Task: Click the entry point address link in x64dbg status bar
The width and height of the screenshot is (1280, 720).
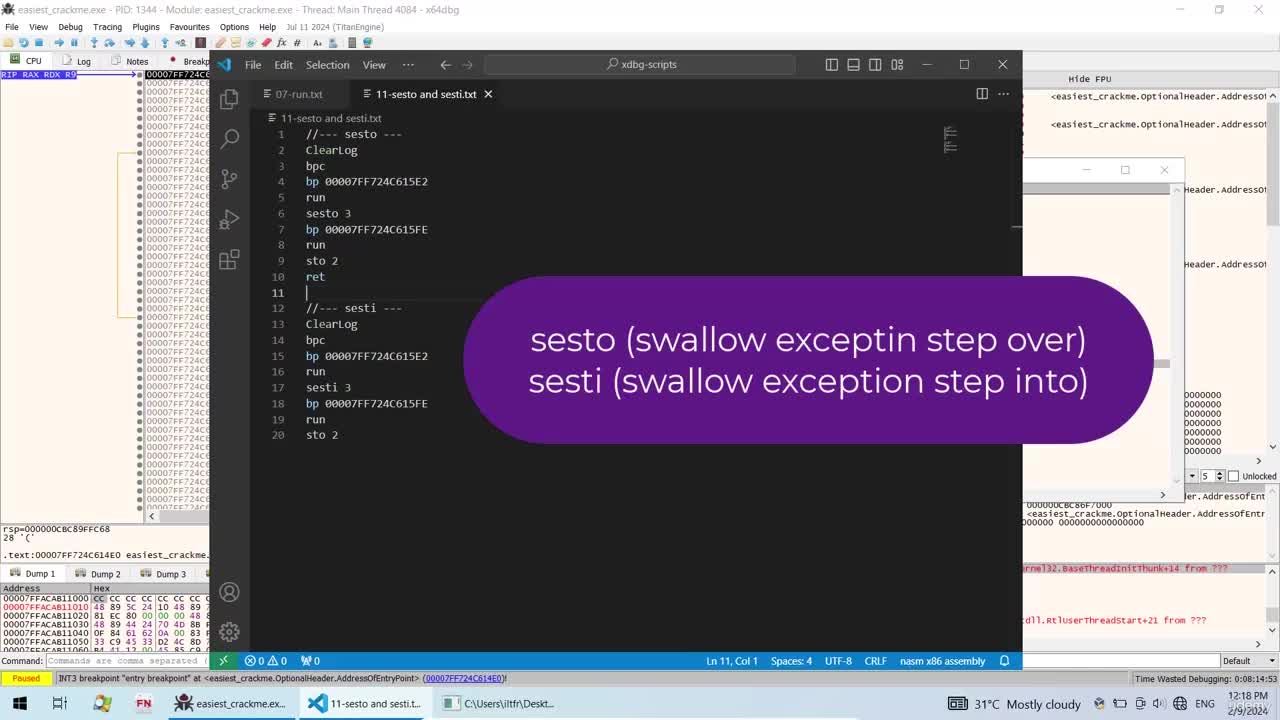Action: [463, 678]
